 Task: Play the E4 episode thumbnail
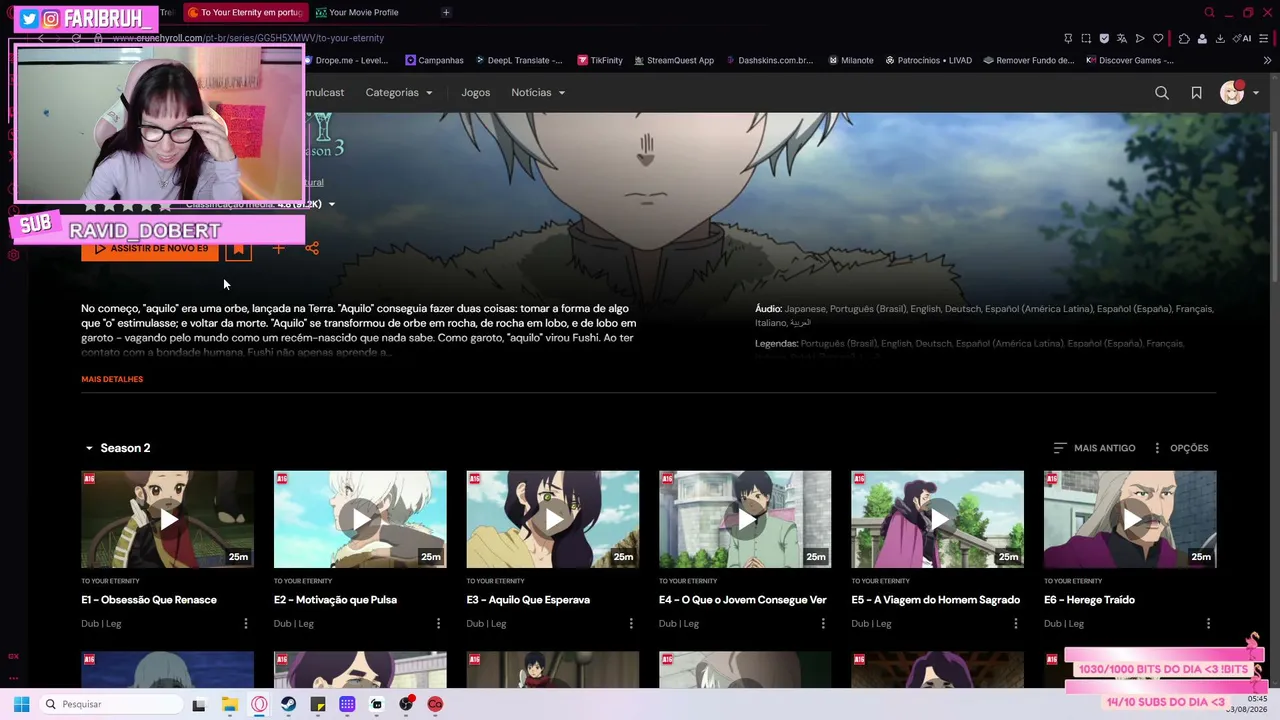745,519
